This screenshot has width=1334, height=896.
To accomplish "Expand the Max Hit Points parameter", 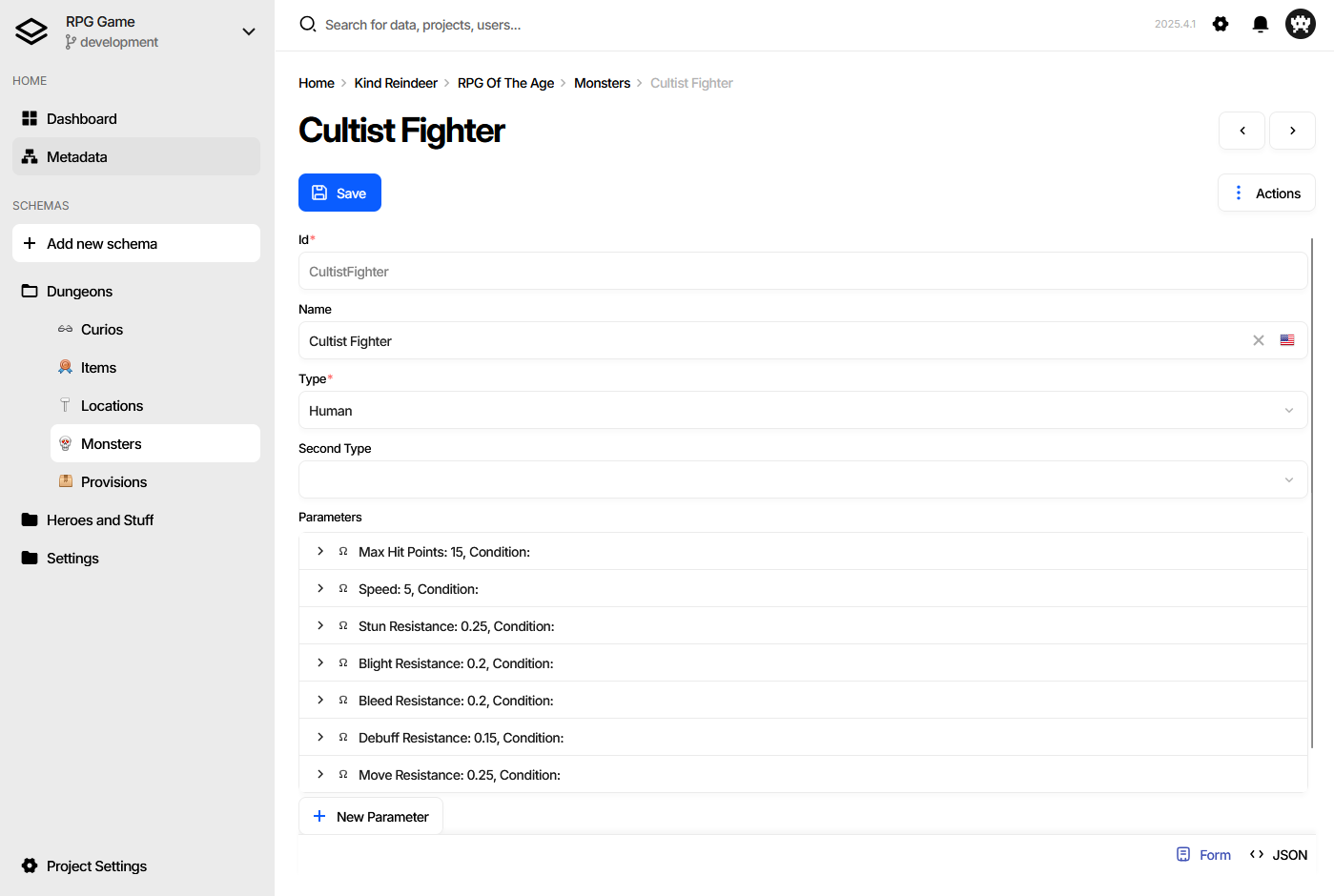I will pos(320,551).
